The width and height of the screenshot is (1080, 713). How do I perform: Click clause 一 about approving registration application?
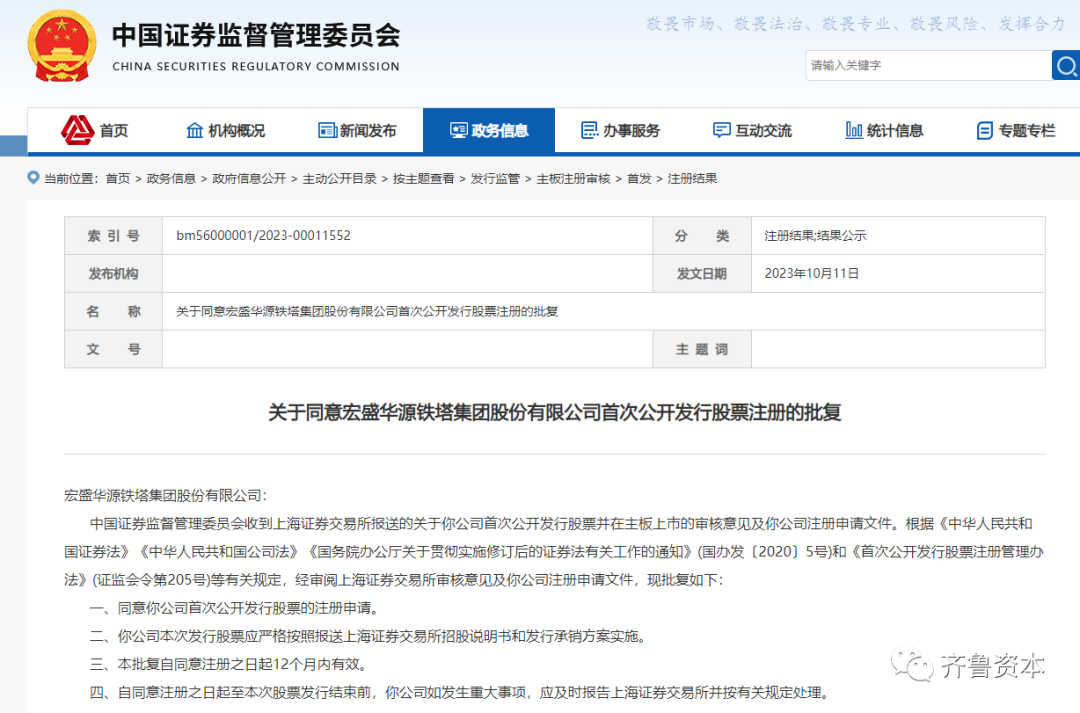[x=234, y=608]
